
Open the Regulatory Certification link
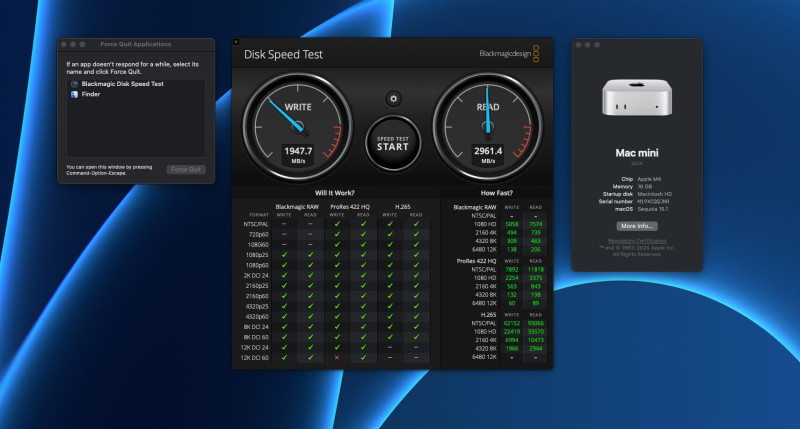point(637,241)
